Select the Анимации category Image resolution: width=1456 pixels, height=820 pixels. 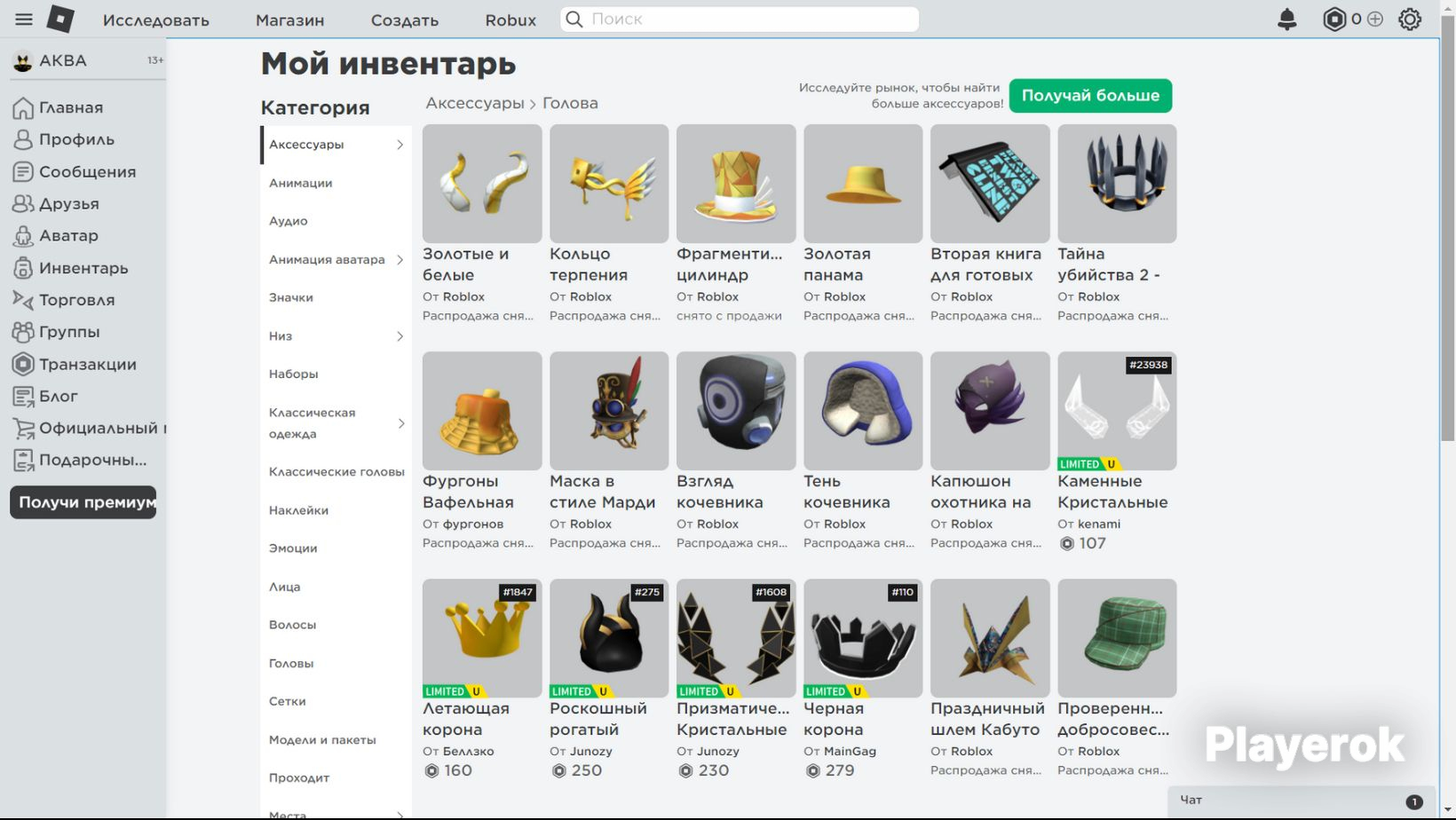click(300, 183)
